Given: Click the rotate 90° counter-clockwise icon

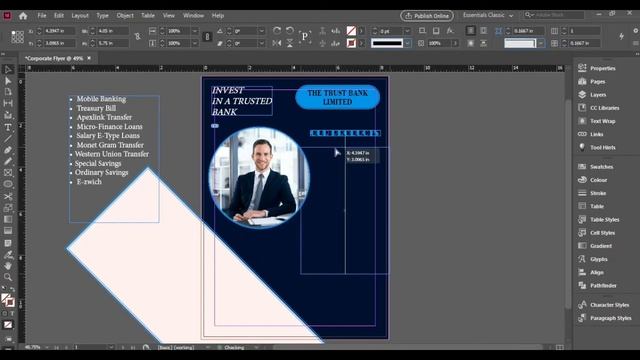Looking at the screenshot, I should tap(290, 31).
